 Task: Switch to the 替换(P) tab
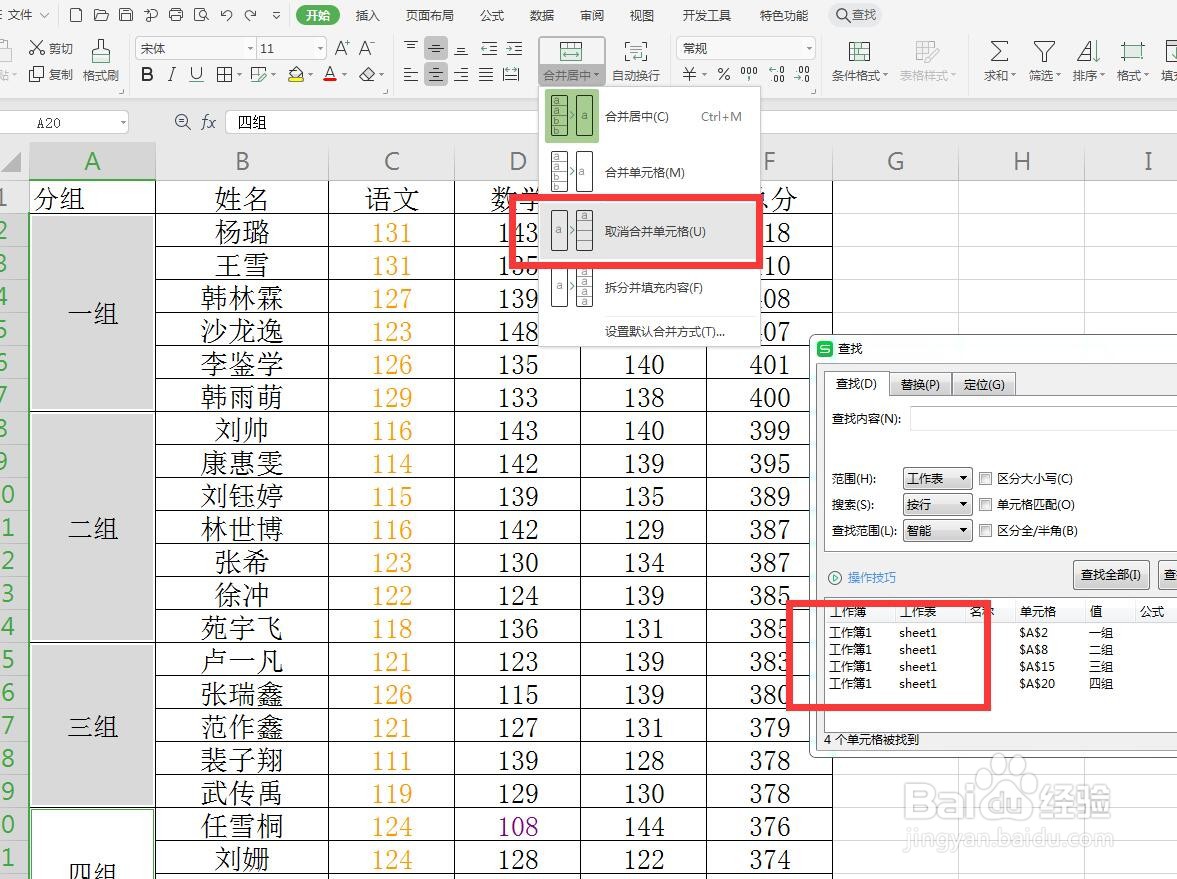919,383
